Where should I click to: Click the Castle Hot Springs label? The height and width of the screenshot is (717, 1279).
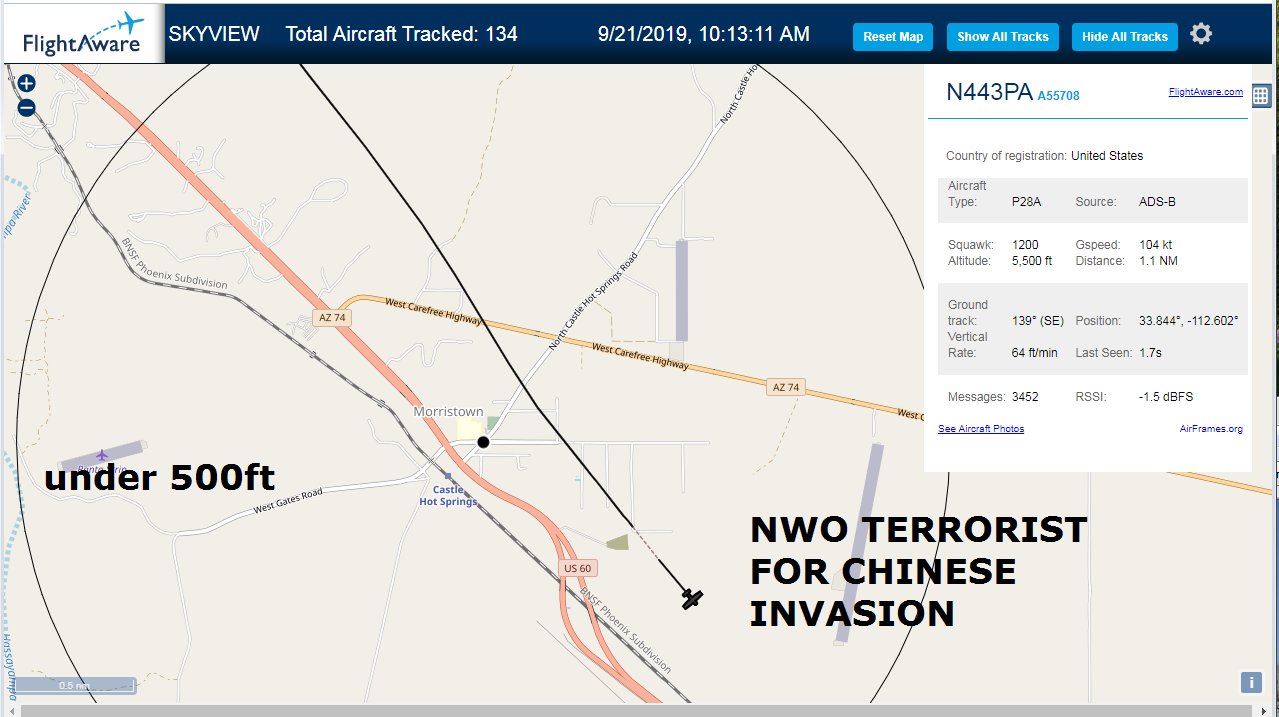(448, 495)
